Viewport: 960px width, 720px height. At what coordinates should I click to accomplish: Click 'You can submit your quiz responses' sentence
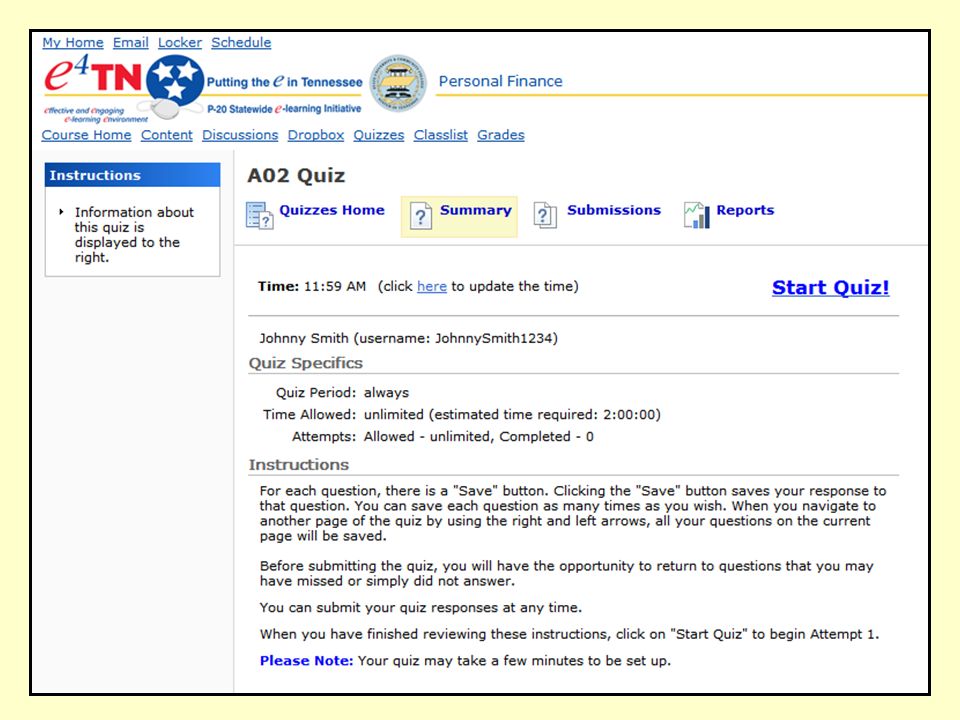pyautogui.click(x=421, y=607)
